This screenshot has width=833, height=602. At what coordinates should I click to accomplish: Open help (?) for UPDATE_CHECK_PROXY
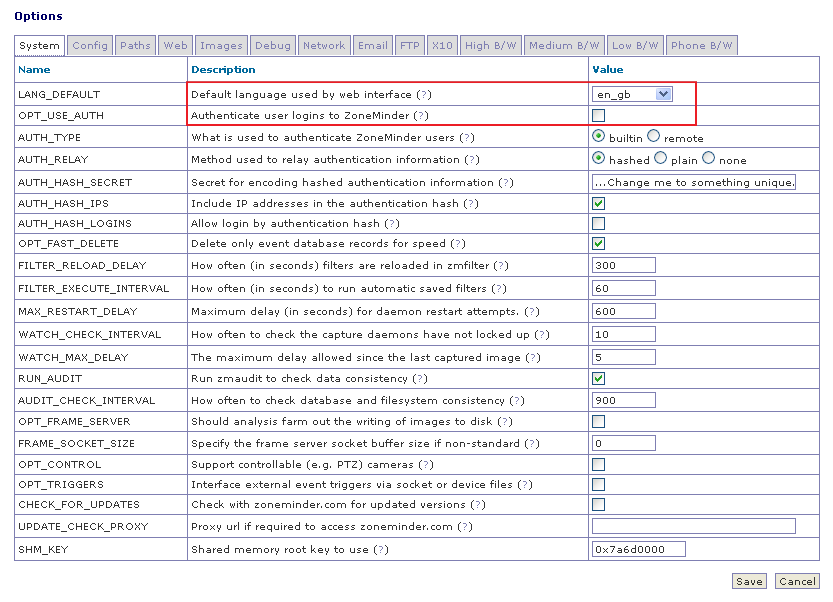pyautogui.click(x=465, y=527)
